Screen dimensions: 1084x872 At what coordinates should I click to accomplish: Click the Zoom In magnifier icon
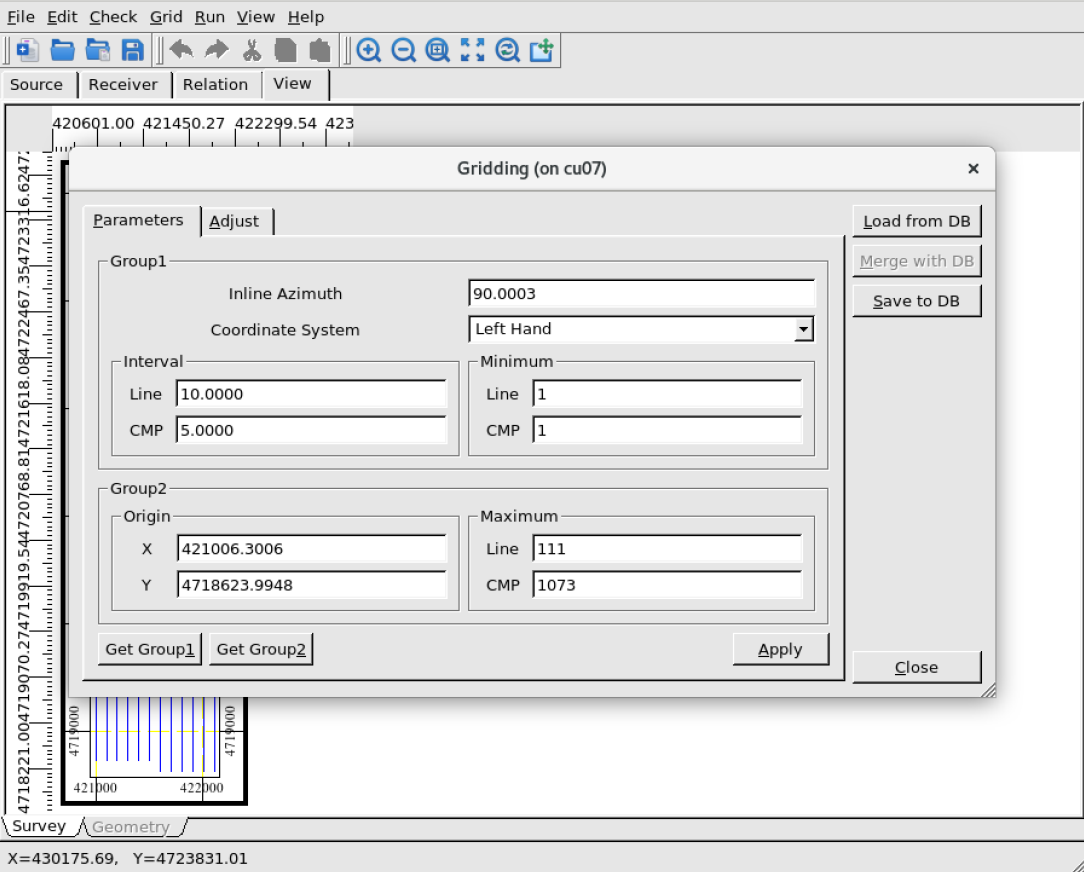[x=369, y=50]
